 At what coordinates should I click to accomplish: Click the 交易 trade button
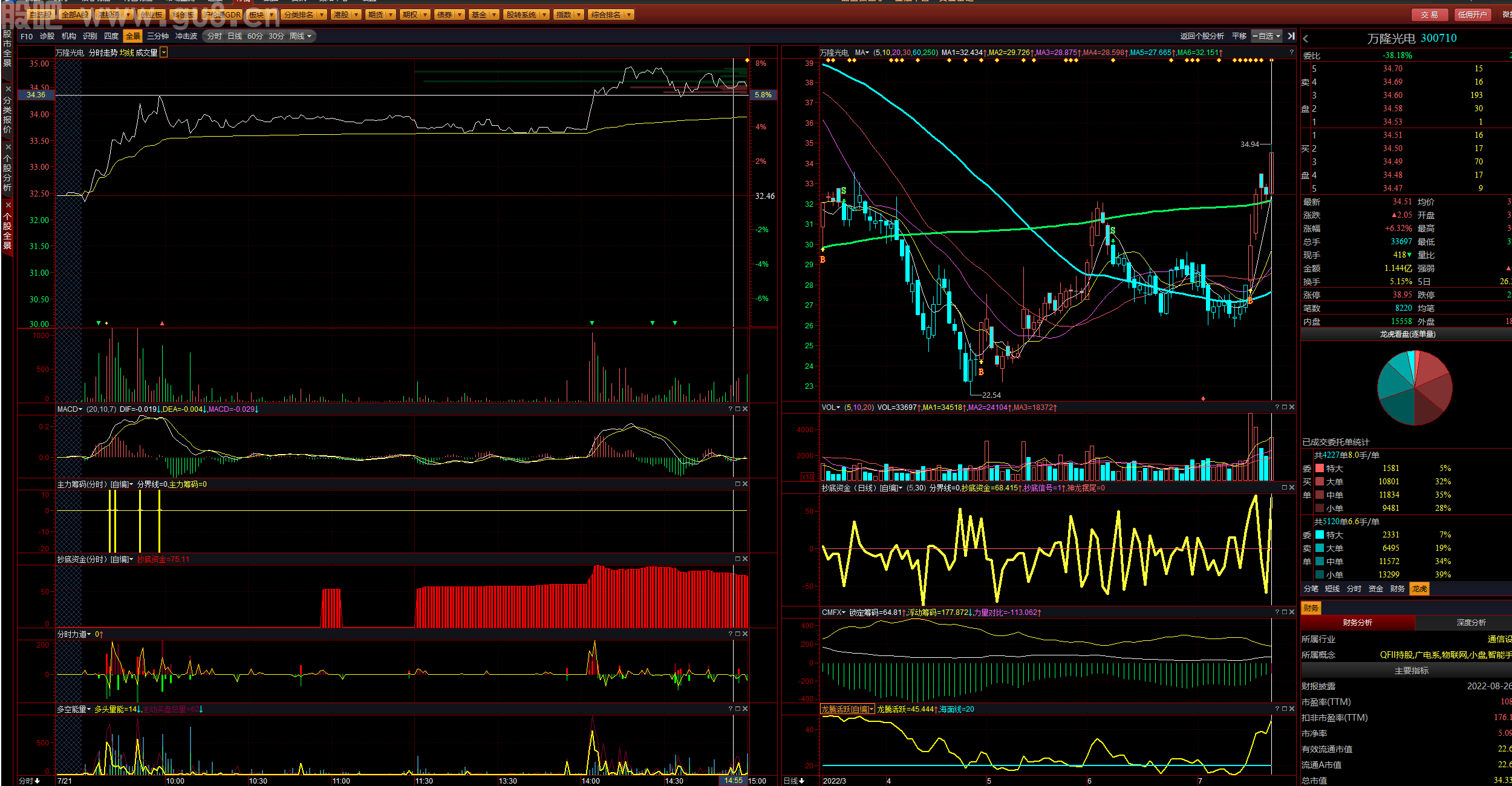pyautogui.click(x=1430, y=15)
